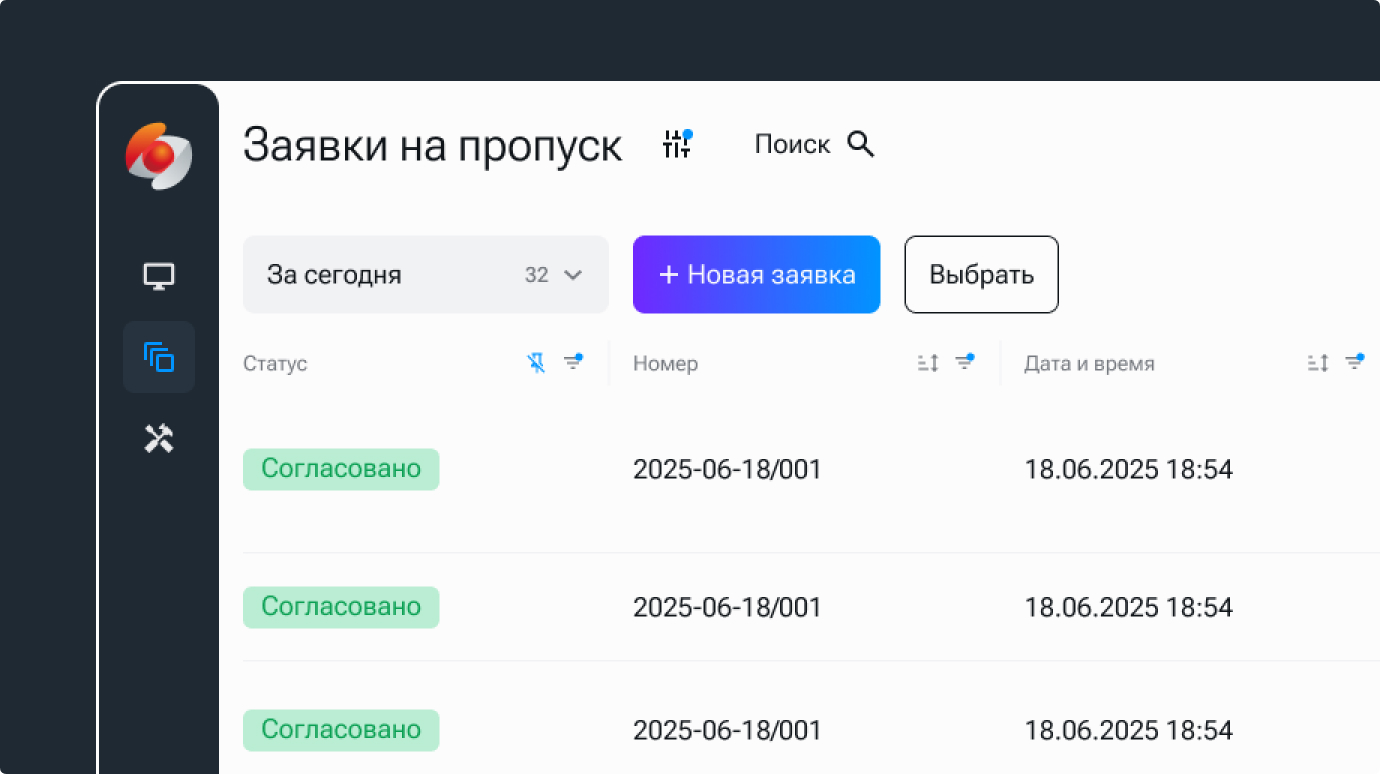Toggle the pin icon in Статус column
The image size is (1380, 774).
tap(537, 363)
